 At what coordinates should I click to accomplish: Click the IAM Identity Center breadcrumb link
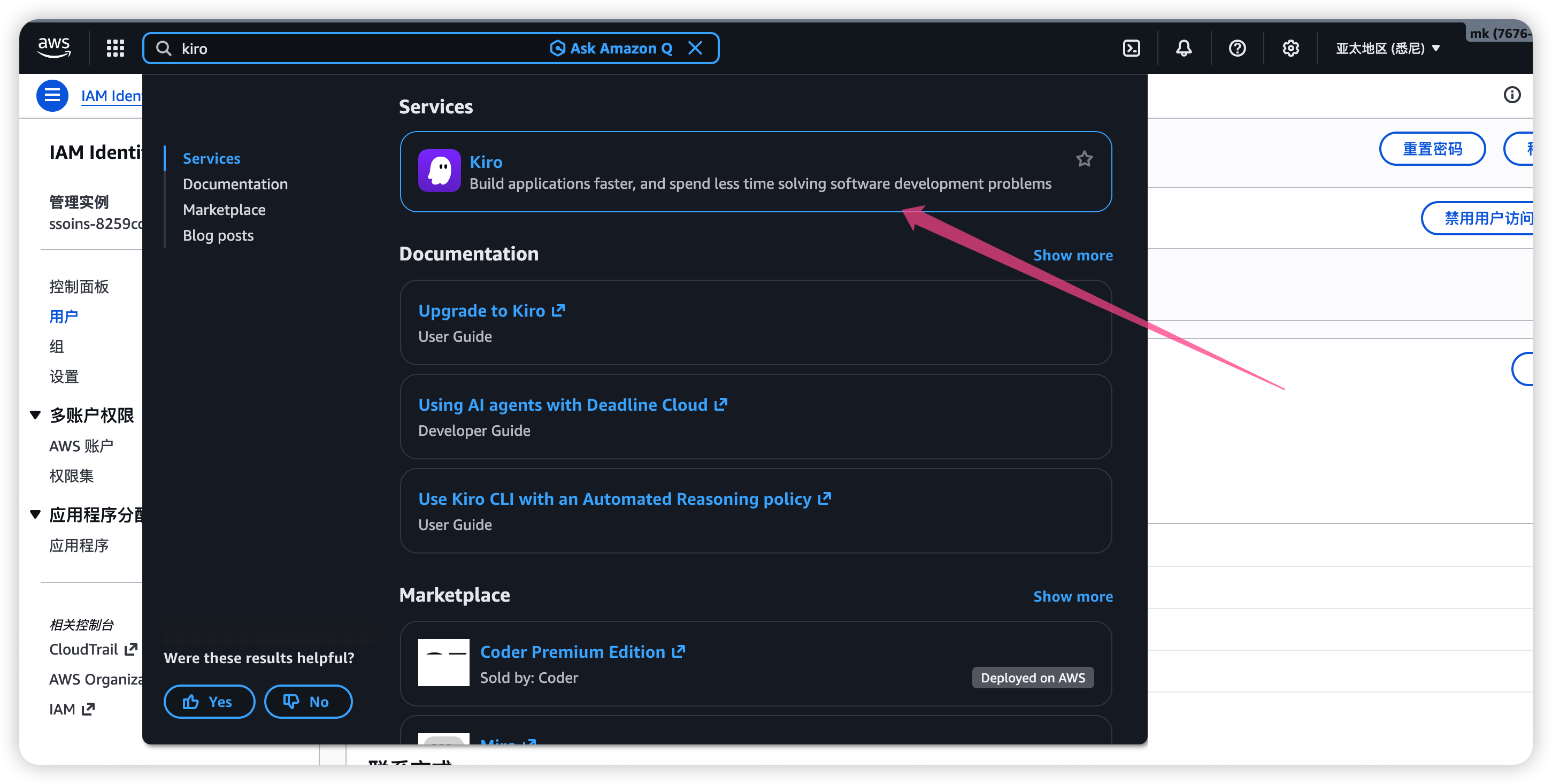pyautogui.click(x=111, y=96)
